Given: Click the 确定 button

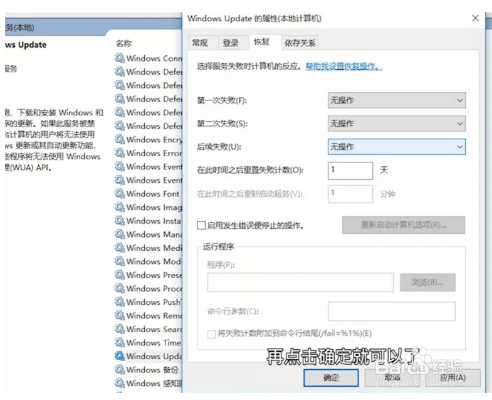Looking at the screenshot, I should [x=331, y=378].
